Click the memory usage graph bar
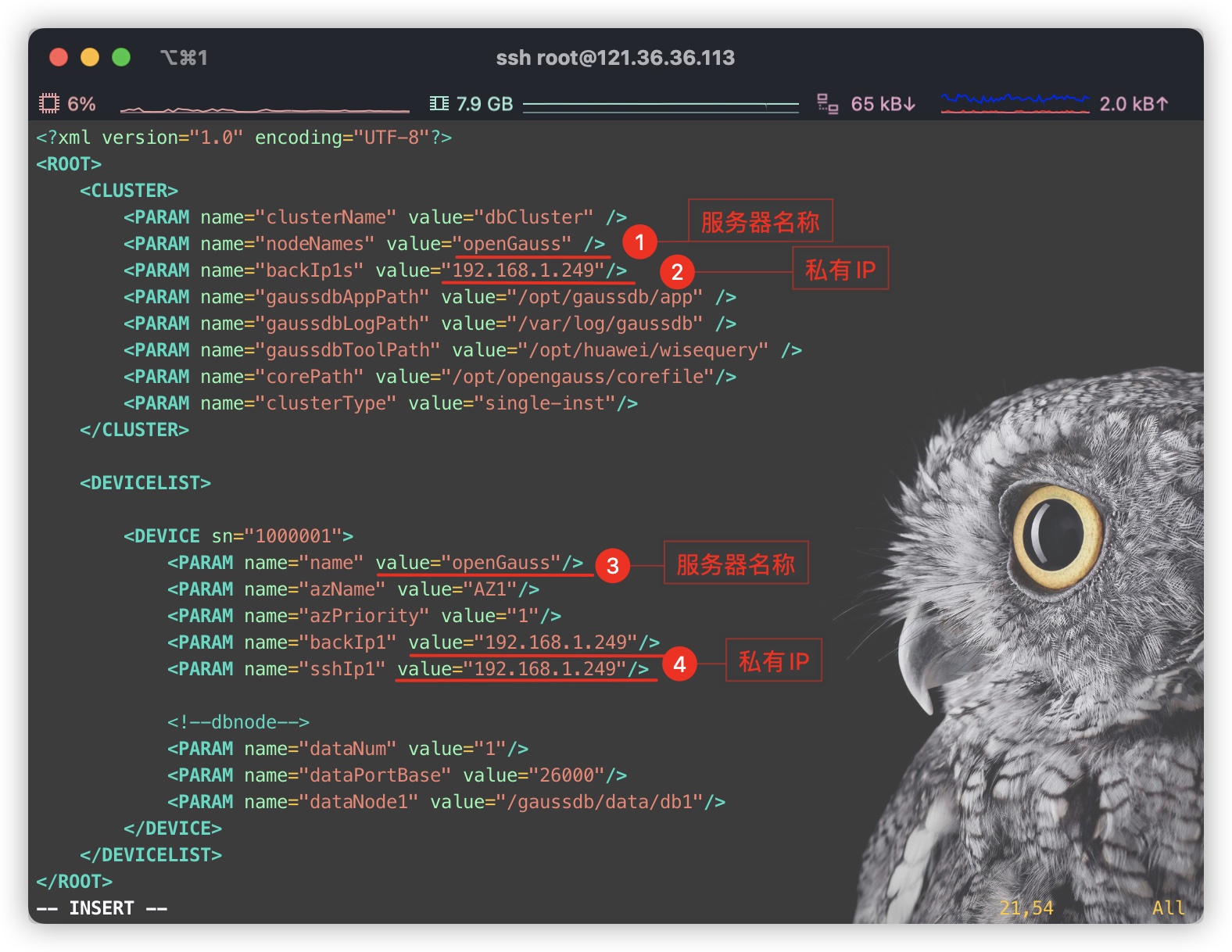The width and height of the screenshot is (1232, 952). point(661,107)
